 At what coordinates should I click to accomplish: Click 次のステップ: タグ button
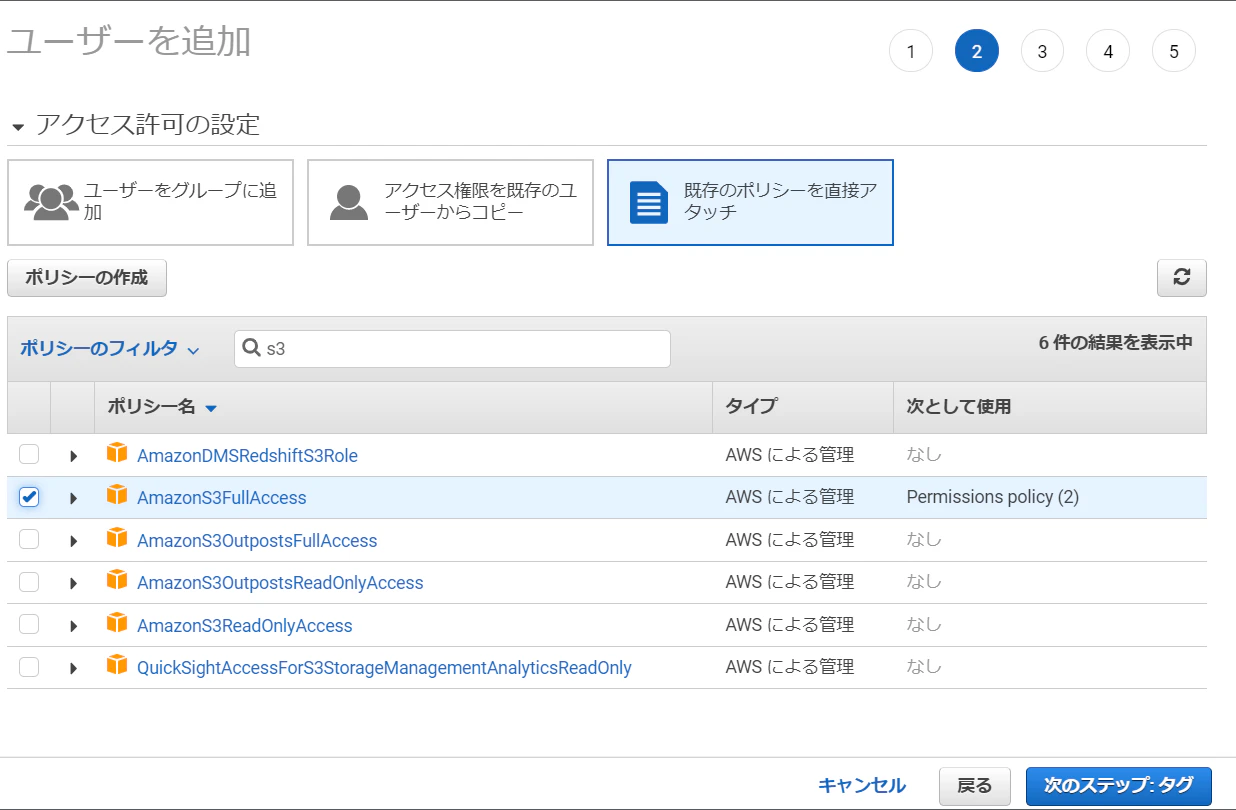coord(1119,786)
